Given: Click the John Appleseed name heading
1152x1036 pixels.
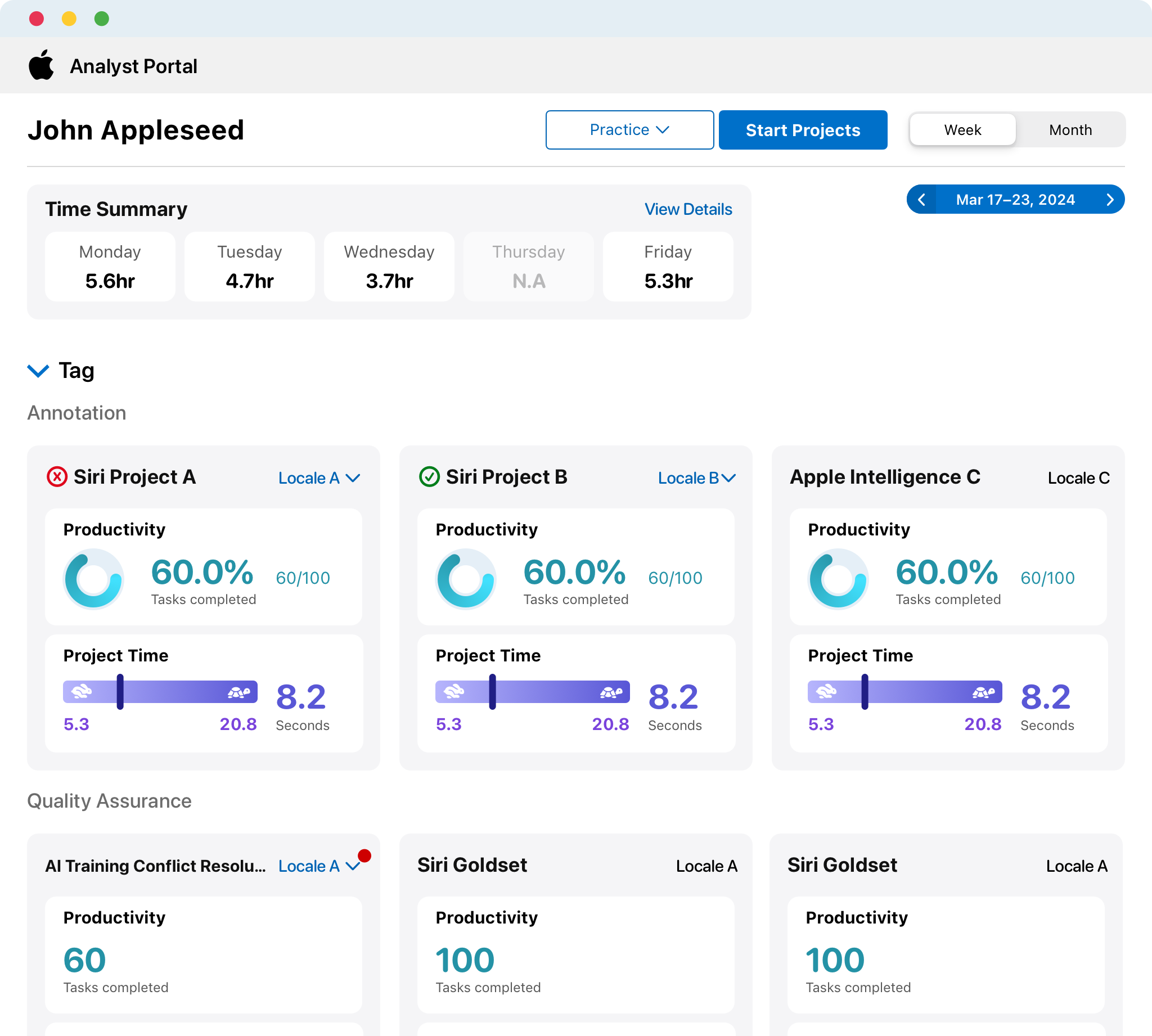Looking at the screenshot, I should 136,130.
